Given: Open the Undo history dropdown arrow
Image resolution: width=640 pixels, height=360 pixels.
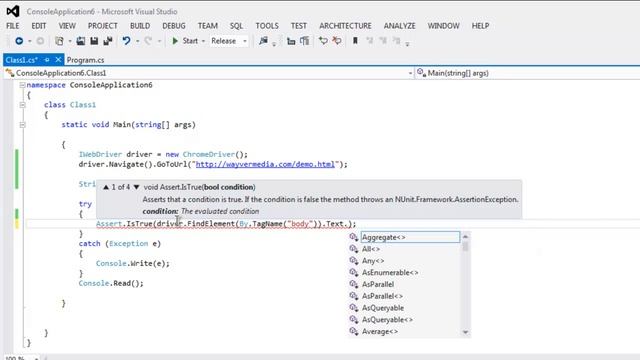Looking at the screenshot, I should (x=138, y=41).
